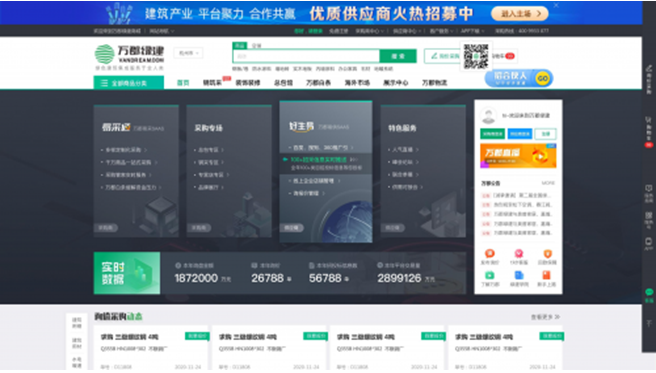656x373 pixels.
Task: Click the user avatar icon in login panel
Action: pos(488,116)
